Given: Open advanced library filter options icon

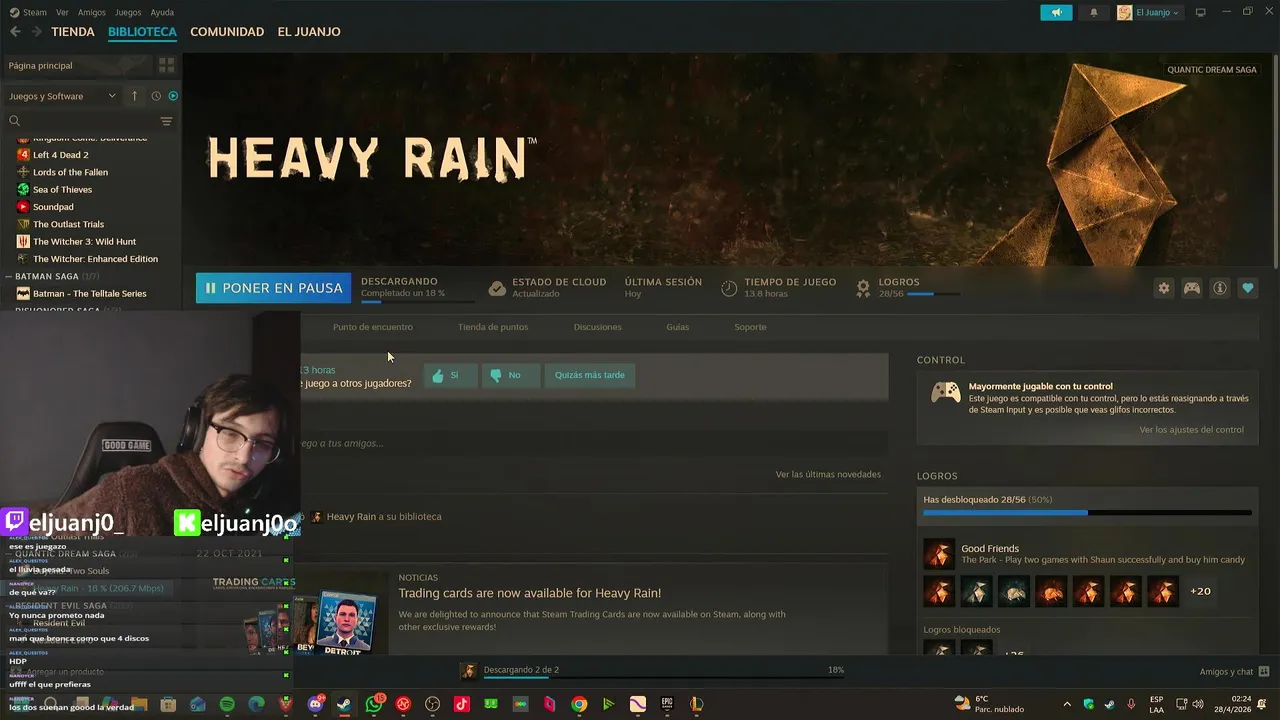Looking at the screenshot, I should [x=166, y=121].
